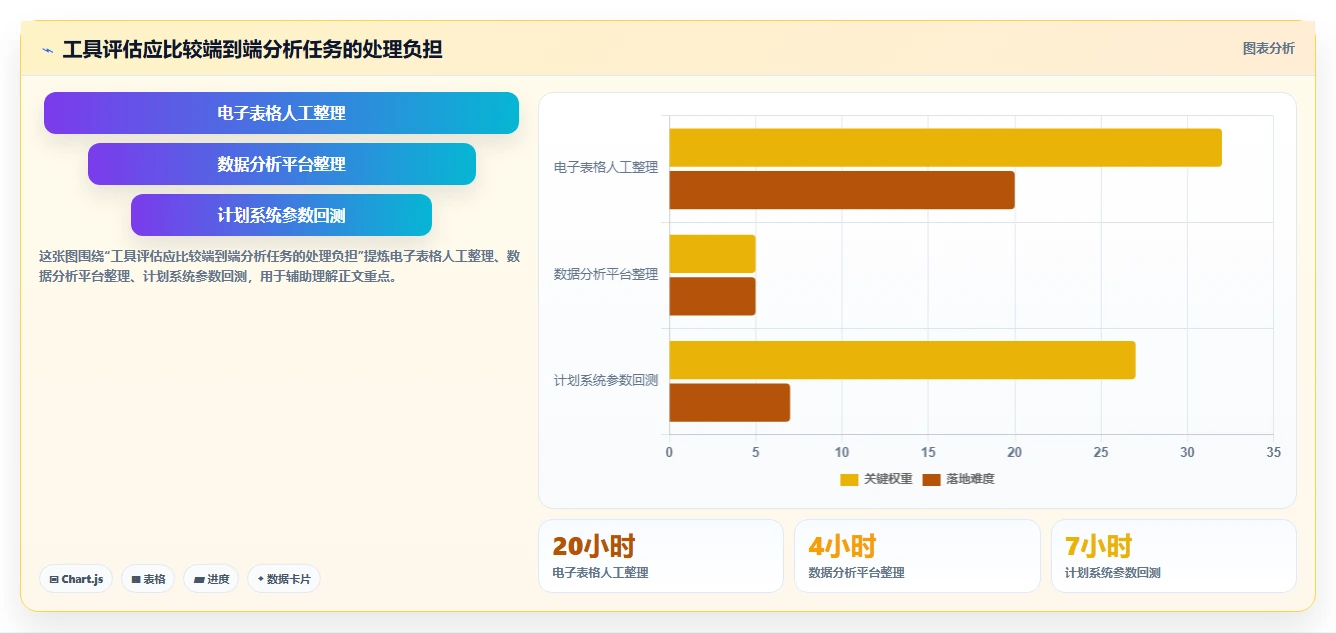The width and height of the screenshot is (1336, 633).
Task: Click the yellow 关键权重 bar for 电子表格人工整理
Action: click(x=945, y=148)
